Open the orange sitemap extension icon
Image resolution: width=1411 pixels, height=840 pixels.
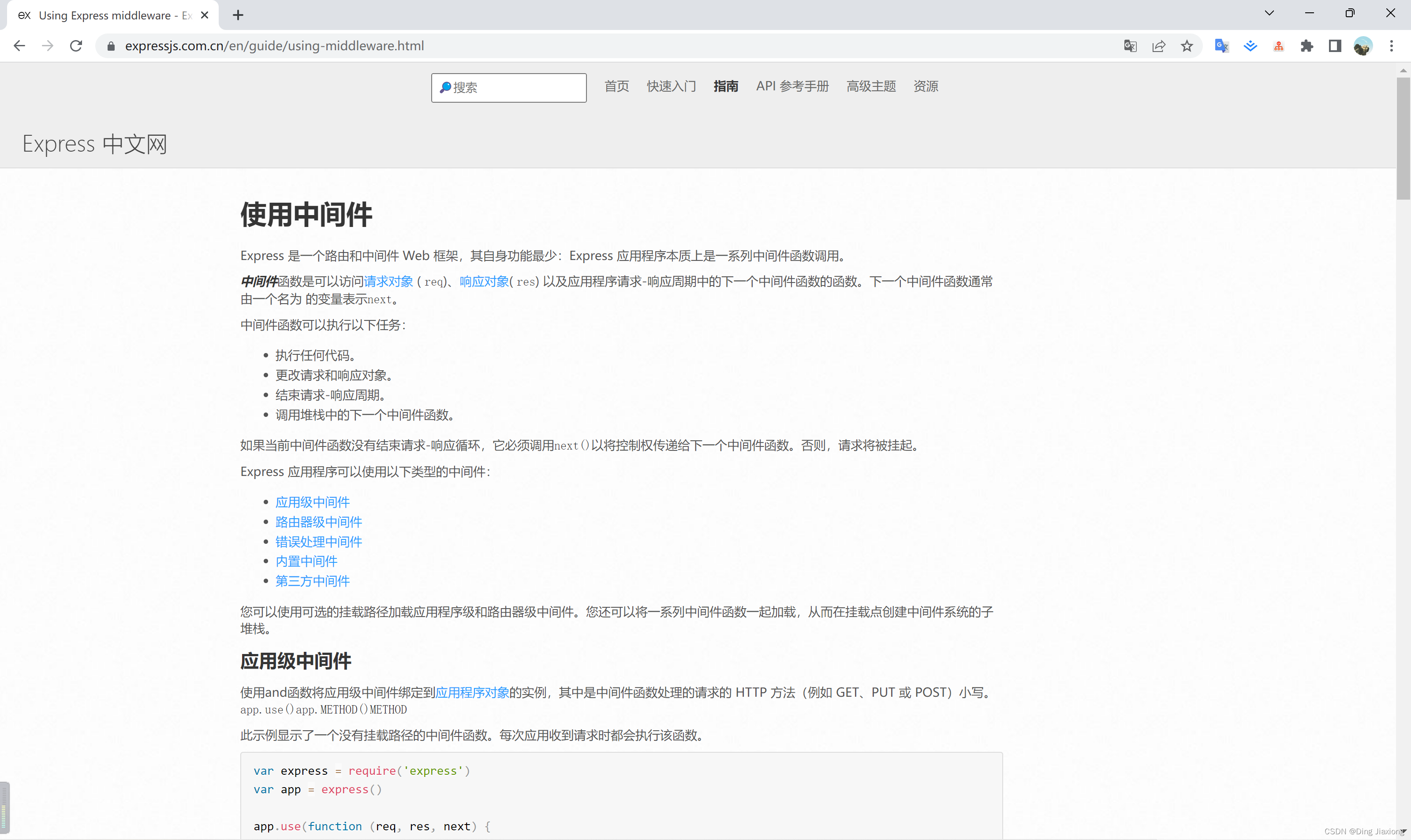point(1279,46)
